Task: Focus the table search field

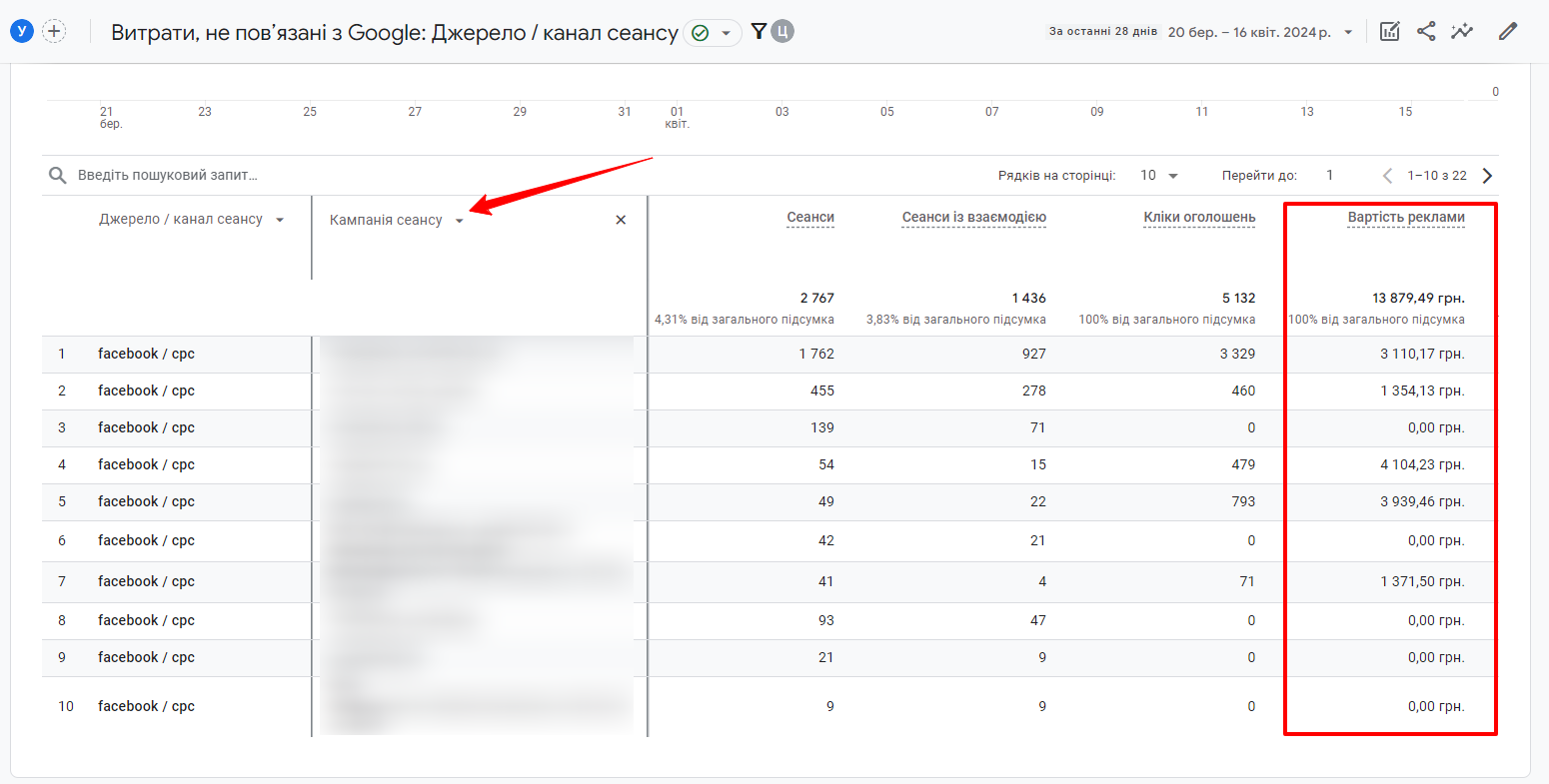Action: pyautogui.click(x=168, y=176)
